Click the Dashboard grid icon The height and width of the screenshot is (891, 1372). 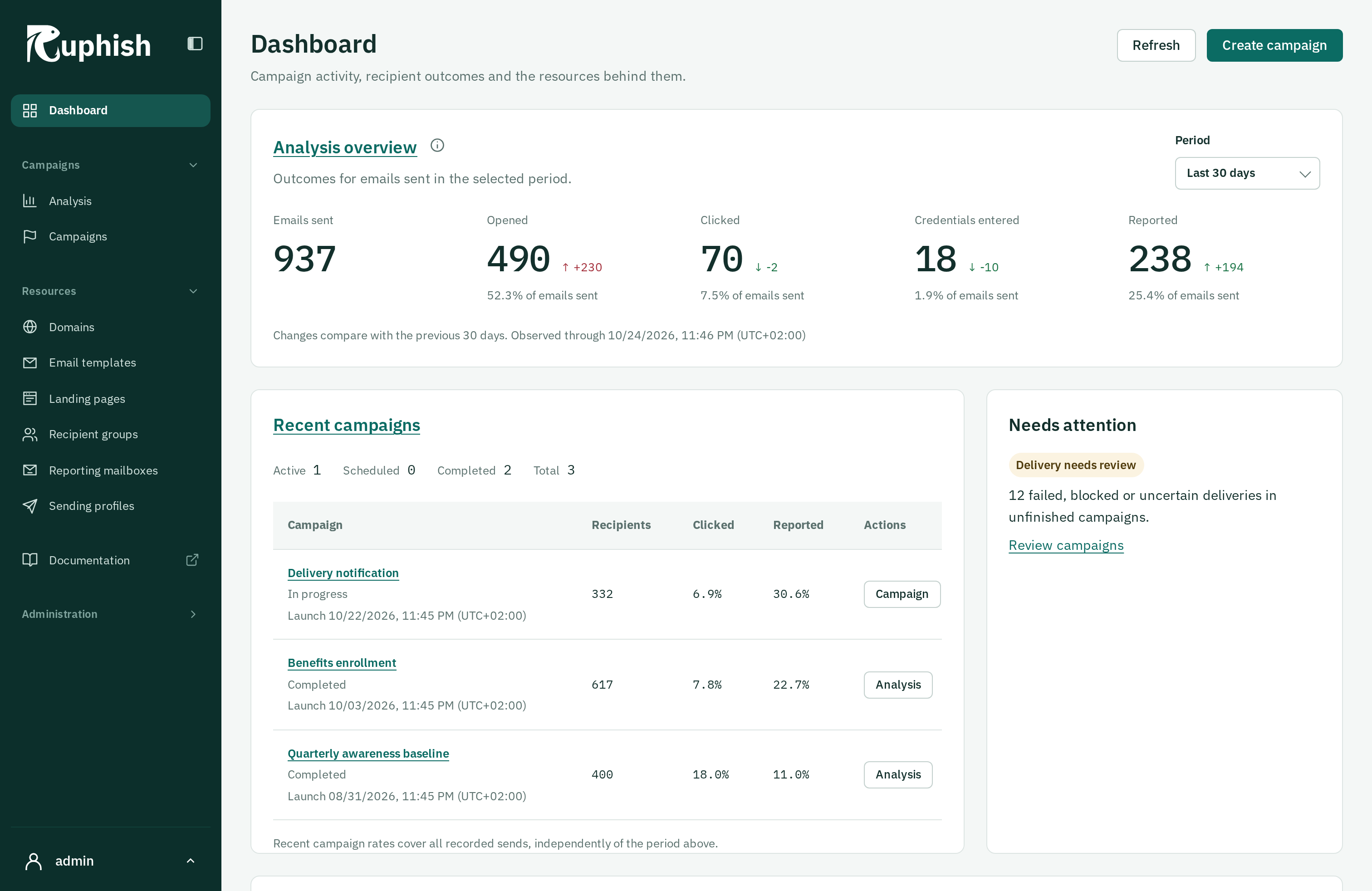(x=30, y=111)
